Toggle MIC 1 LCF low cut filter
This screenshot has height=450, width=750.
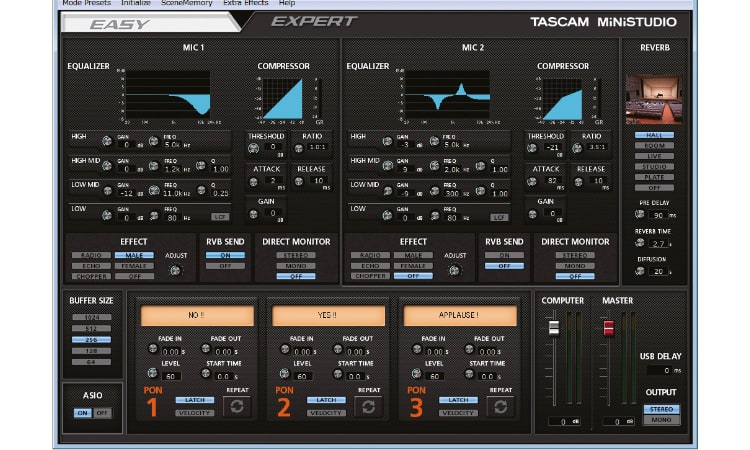(220, 217)
